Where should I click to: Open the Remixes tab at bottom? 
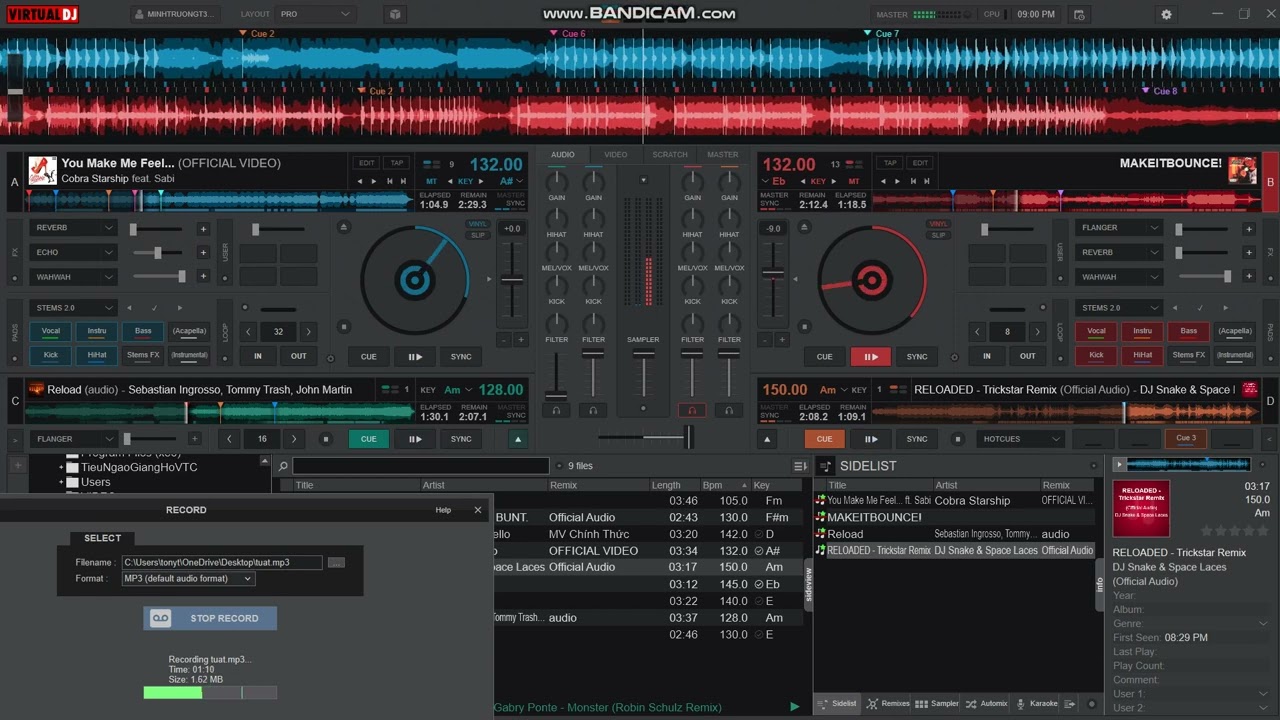tap(888, 703)
